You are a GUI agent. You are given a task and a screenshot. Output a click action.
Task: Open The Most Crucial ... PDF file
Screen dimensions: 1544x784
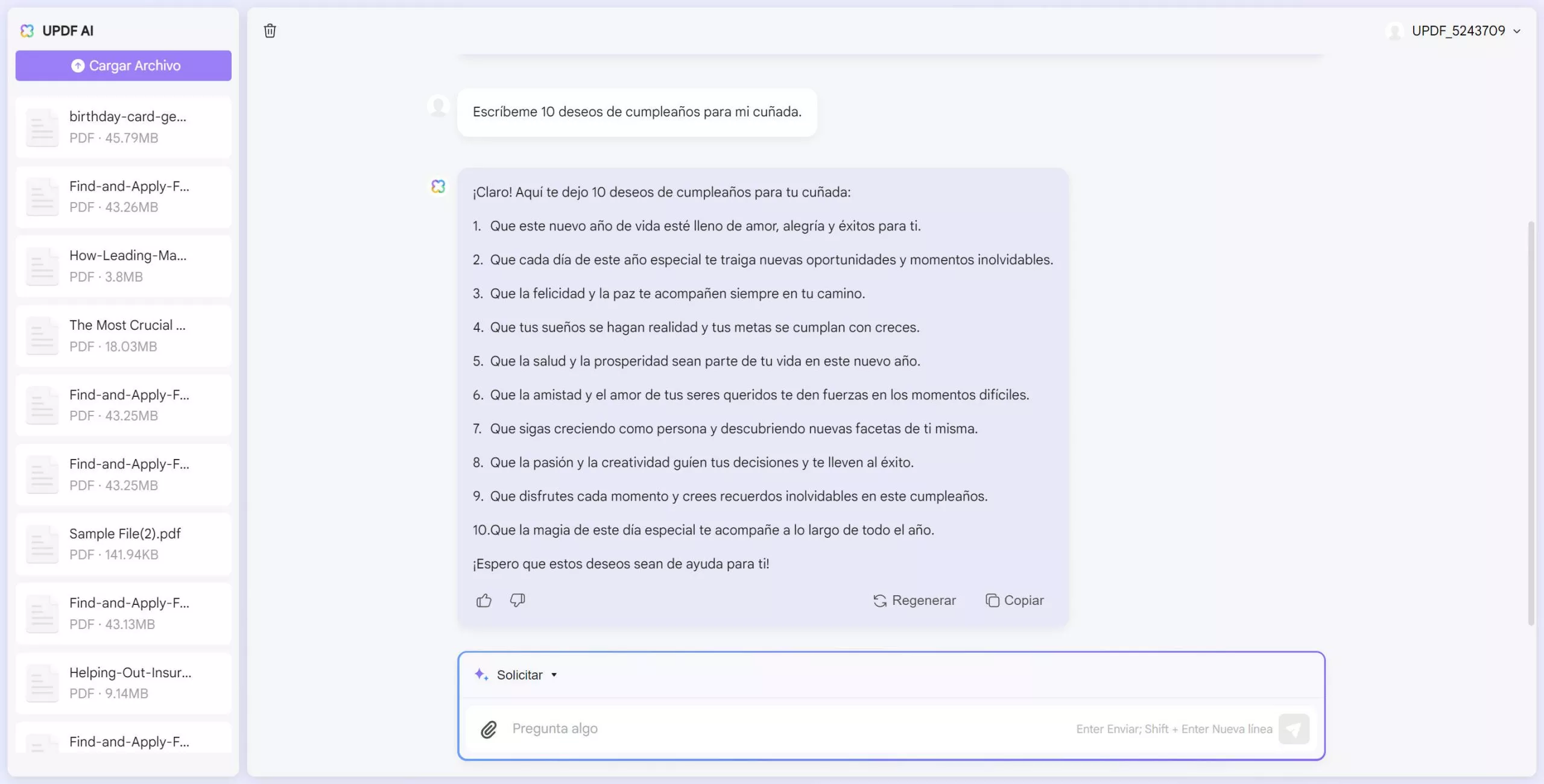(124, 336)
